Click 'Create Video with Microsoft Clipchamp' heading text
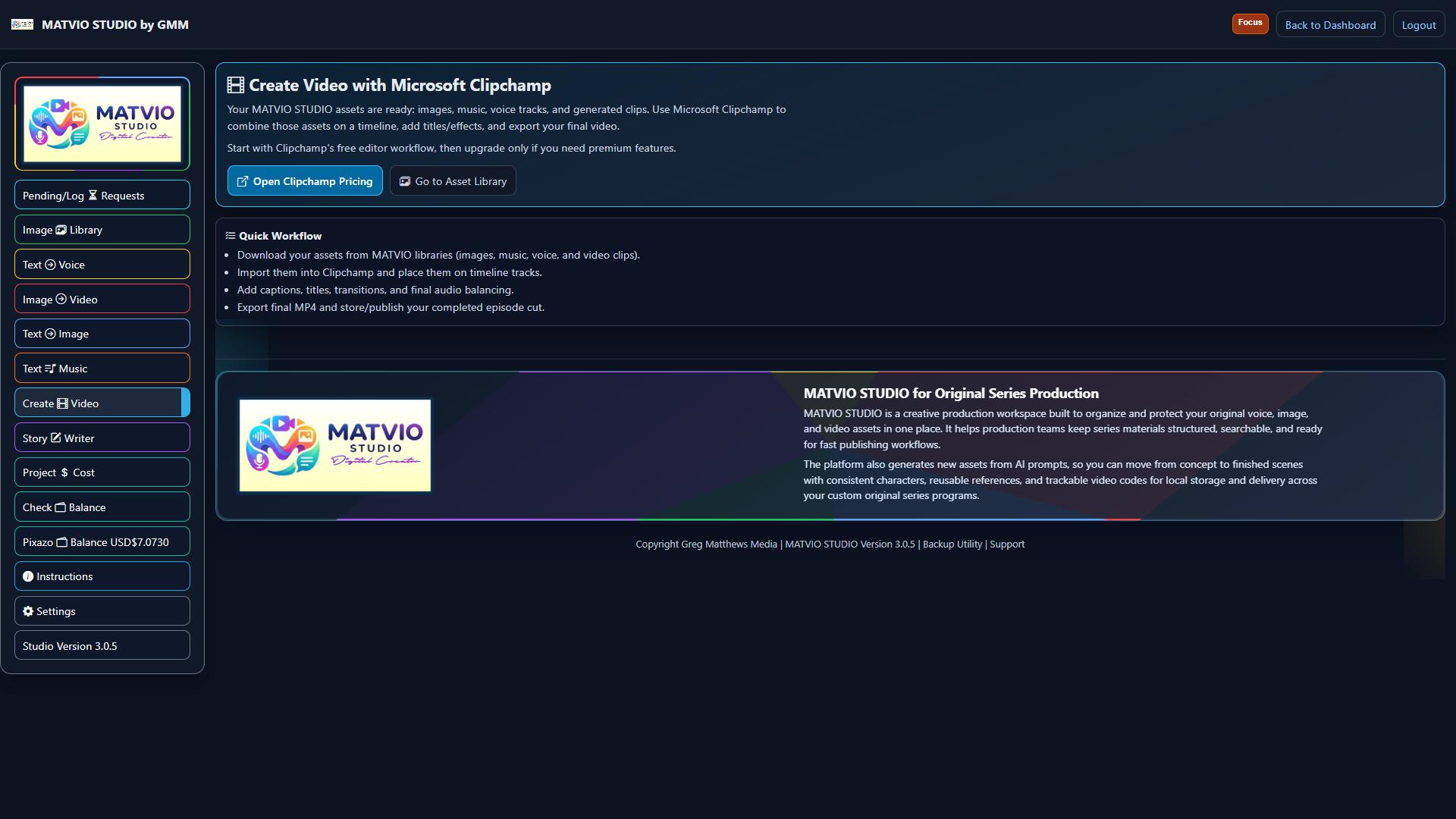 point(400,85)
